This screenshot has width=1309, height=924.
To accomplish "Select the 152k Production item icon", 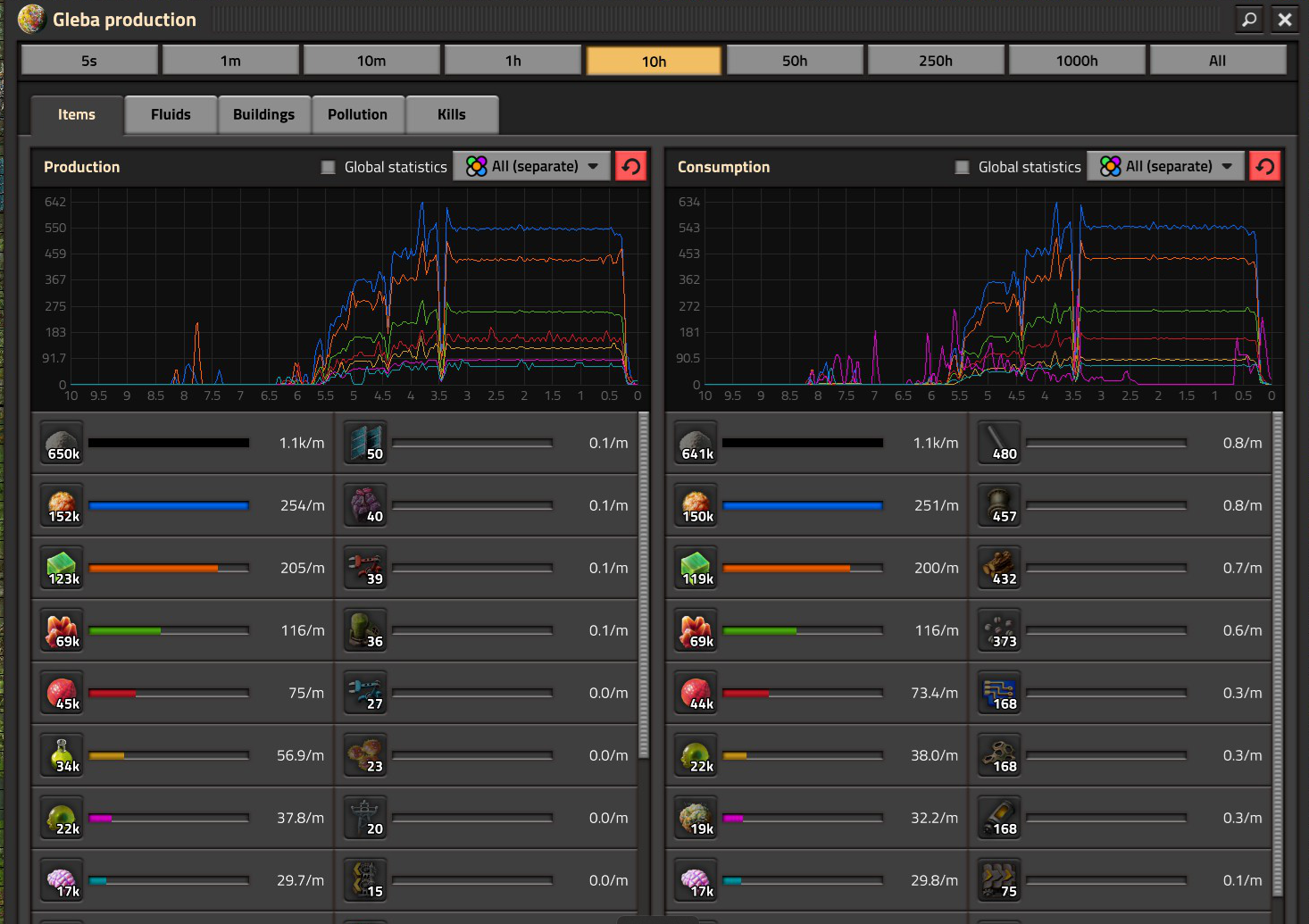I will (x=62, y=505).
